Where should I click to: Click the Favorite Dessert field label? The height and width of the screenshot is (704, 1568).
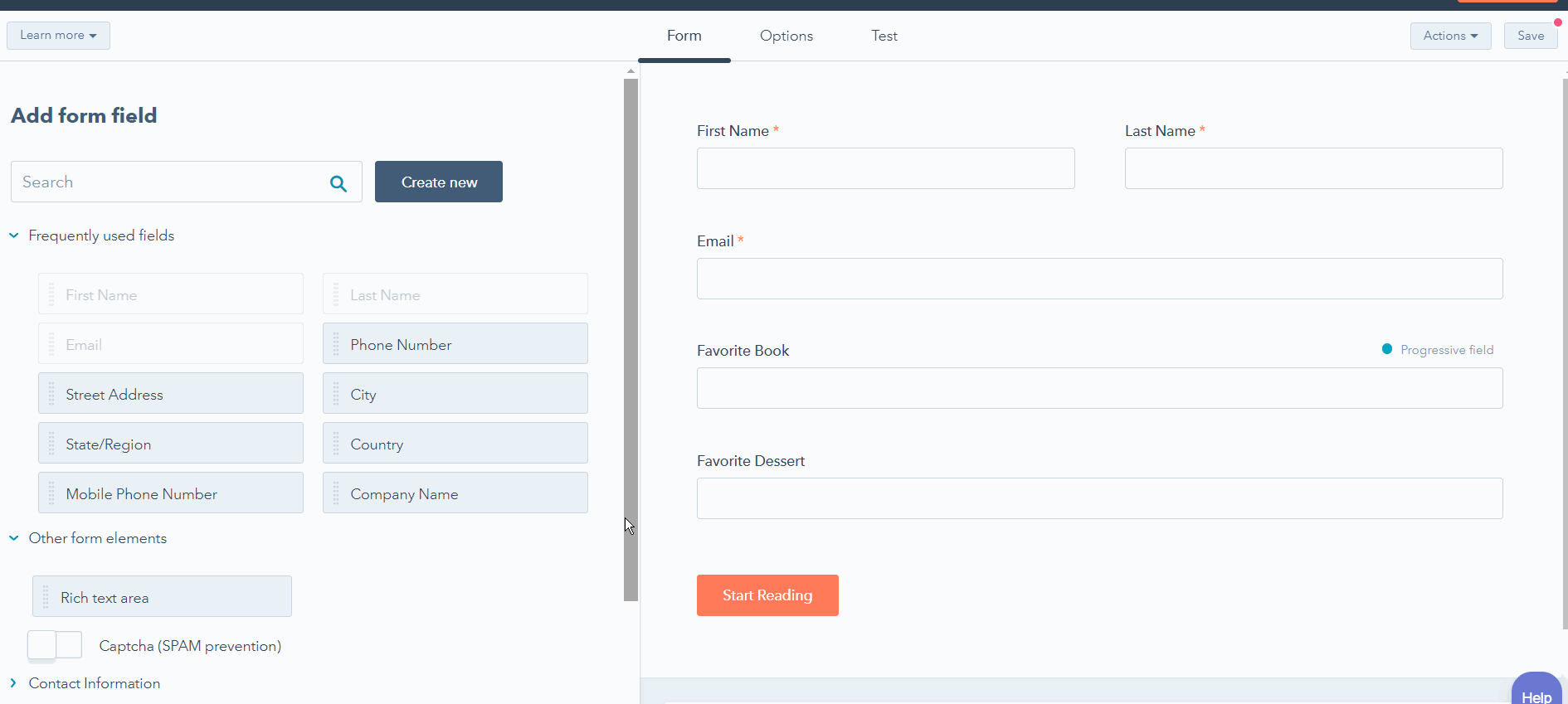point(751,461)
